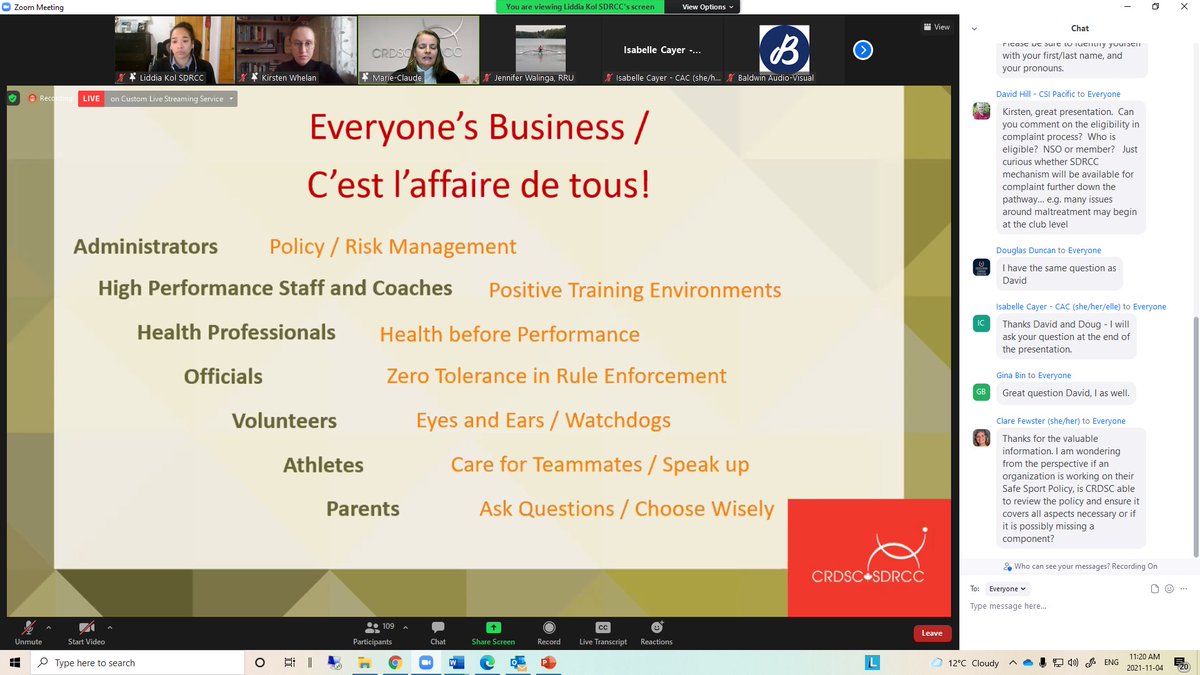Open the Participants panel
Viewport: 1200px width, 675px height.
click(x=373, y=632)
